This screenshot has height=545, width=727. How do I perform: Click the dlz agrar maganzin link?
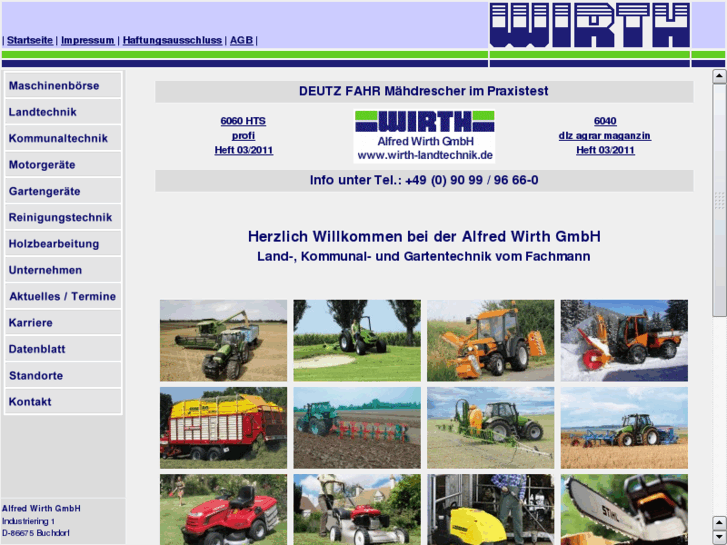pyautogui.click(x=605, y=135)
